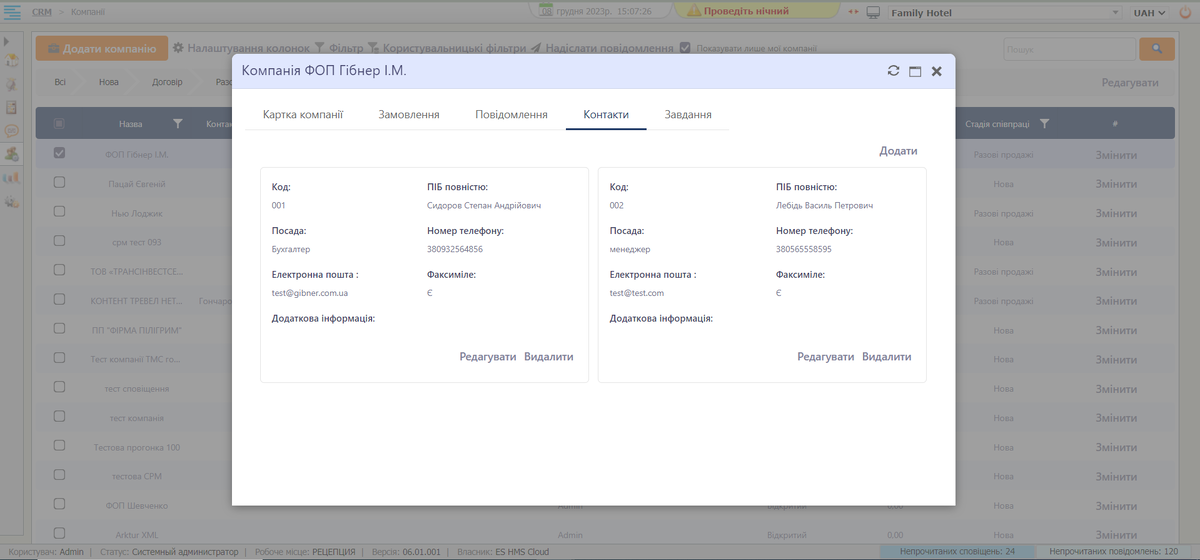Expand the Family Hotel selection dropdown
The image size is (1200, 560).
(x=1117, y=12)
